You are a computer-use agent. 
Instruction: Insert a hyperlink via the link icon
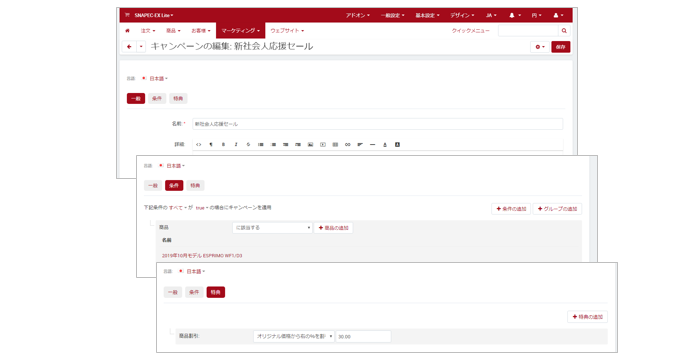[x=348, y=144]
